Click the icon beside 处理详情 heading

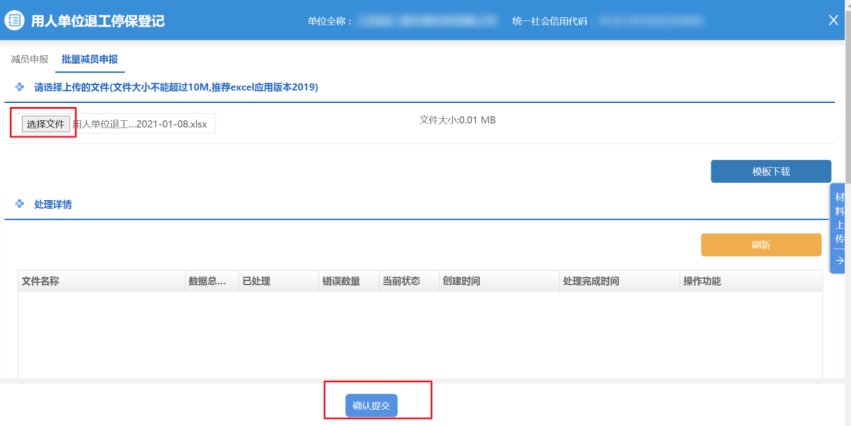pos(19,204)
